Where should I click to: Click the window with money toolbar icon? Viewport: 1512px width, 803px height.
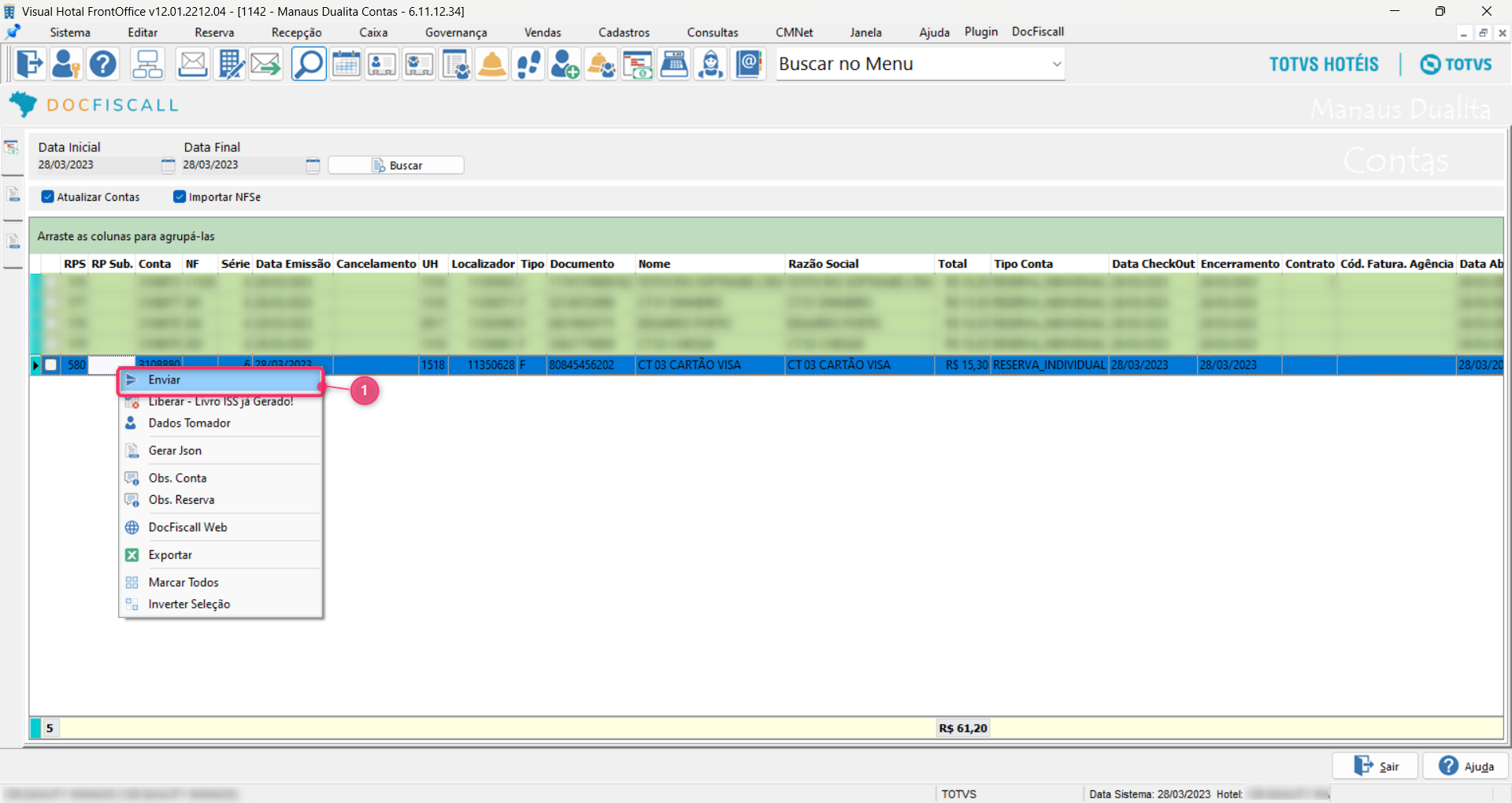pos(638,64)
